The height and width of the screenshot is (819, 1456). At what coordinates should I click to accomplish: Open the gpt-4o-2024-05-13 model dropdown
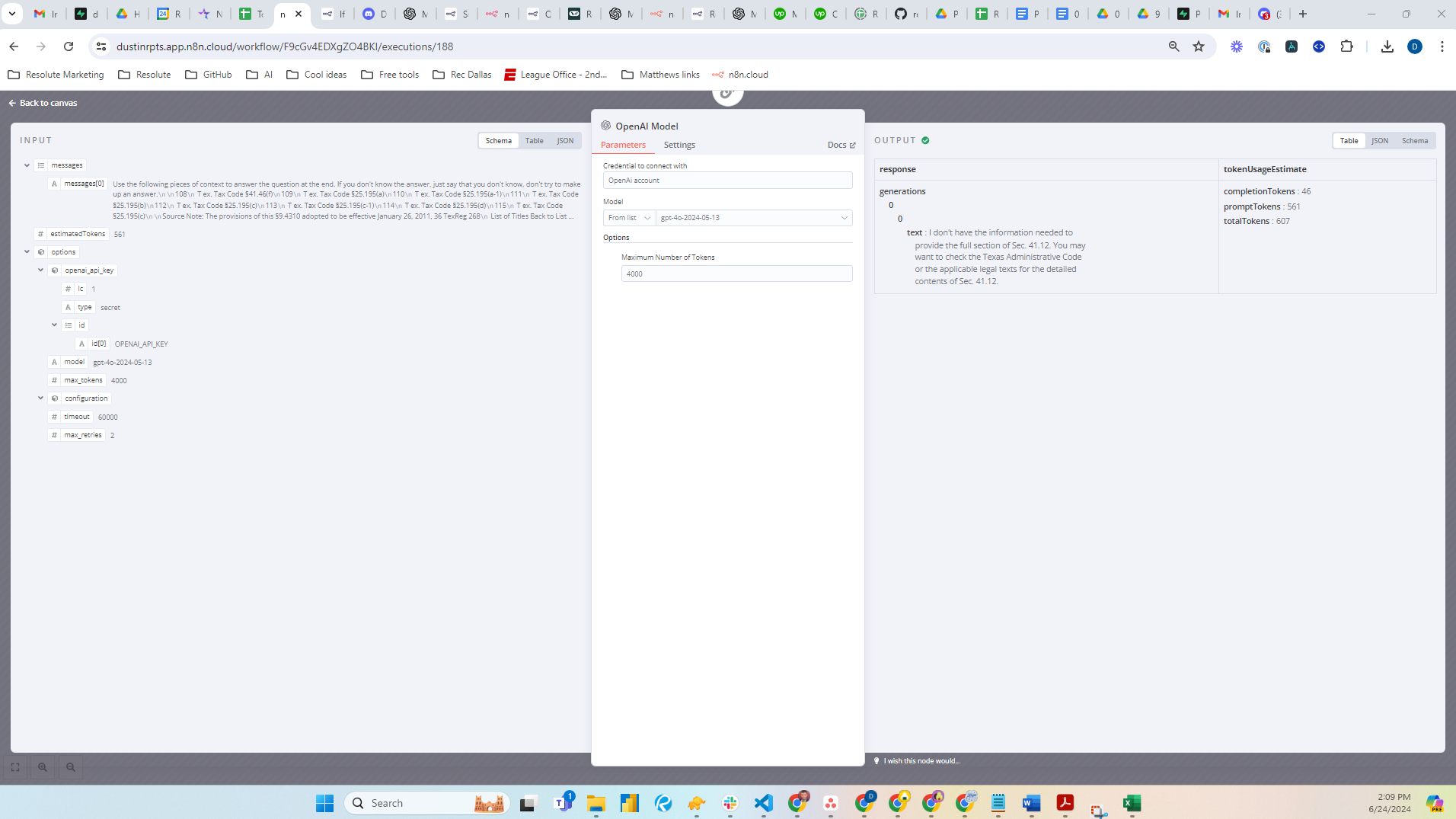(x=754, y=218)
